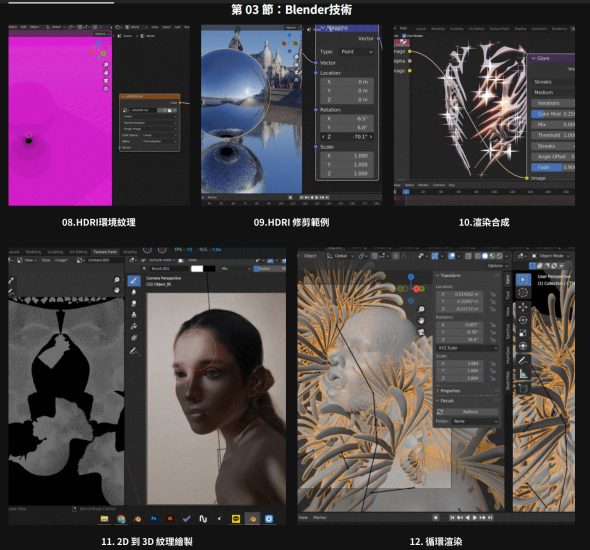Viewport: 590px width, 550px height.
Task: Switch to solid shading mode in flower viewport
Action: coord(485,256)
